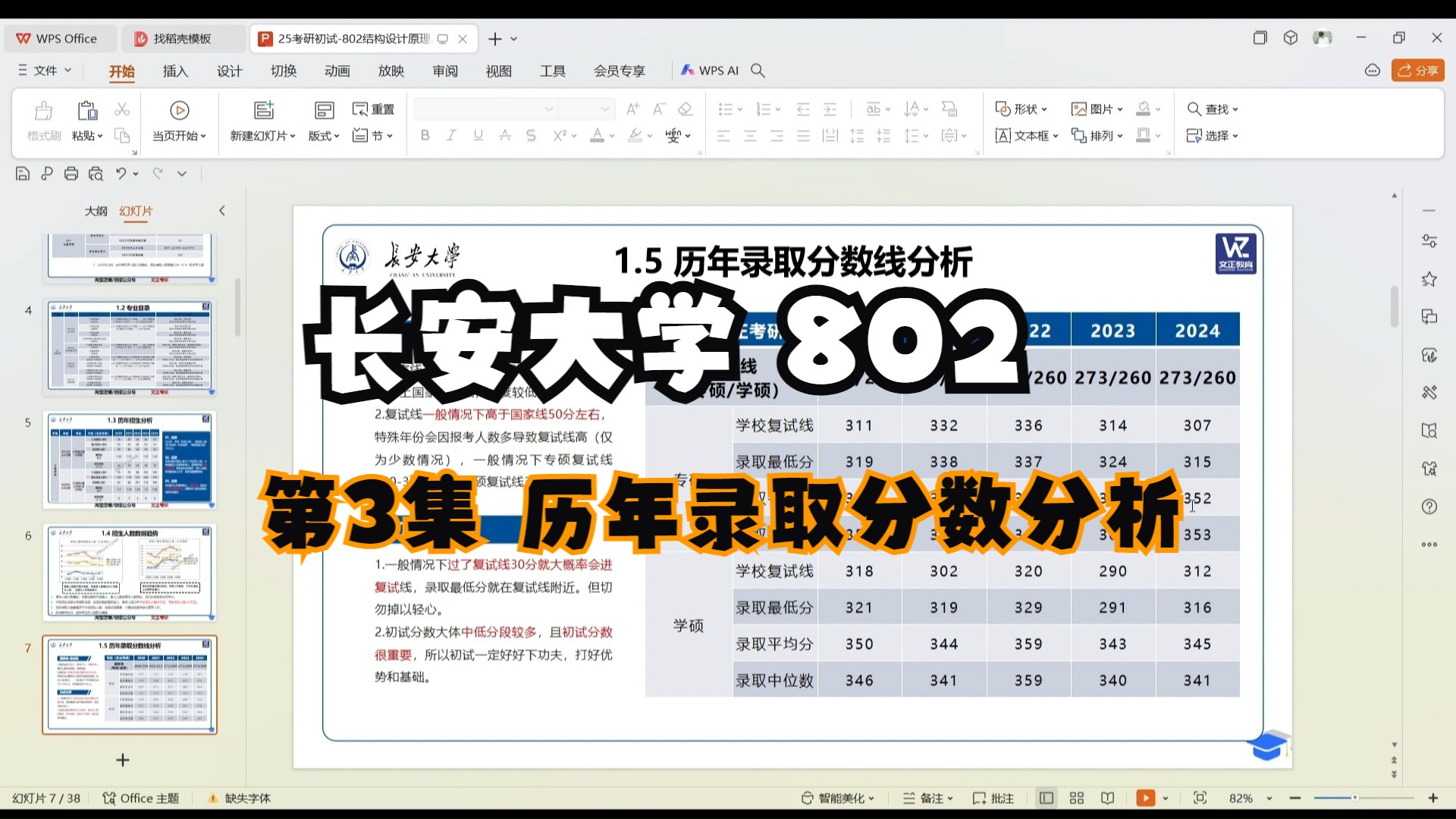
Task: Click the format painter icon
Action: [43, 111]
